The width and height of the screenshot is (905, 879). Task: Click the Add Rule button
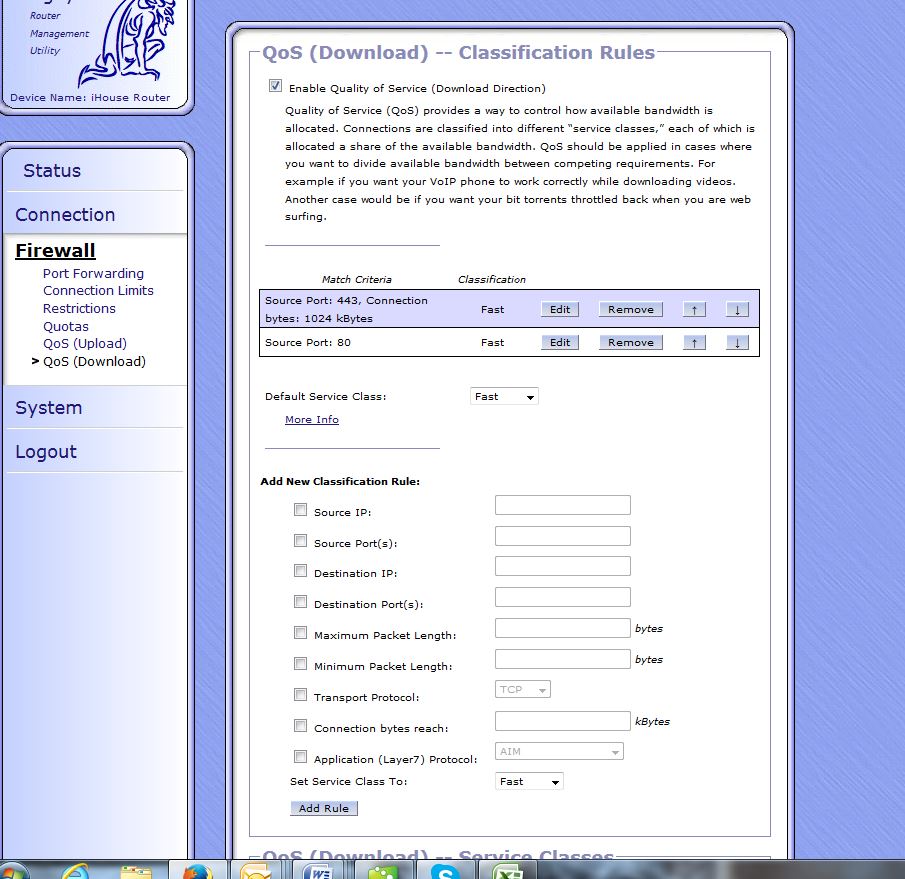pyautogui.click(x=323, y=808)
